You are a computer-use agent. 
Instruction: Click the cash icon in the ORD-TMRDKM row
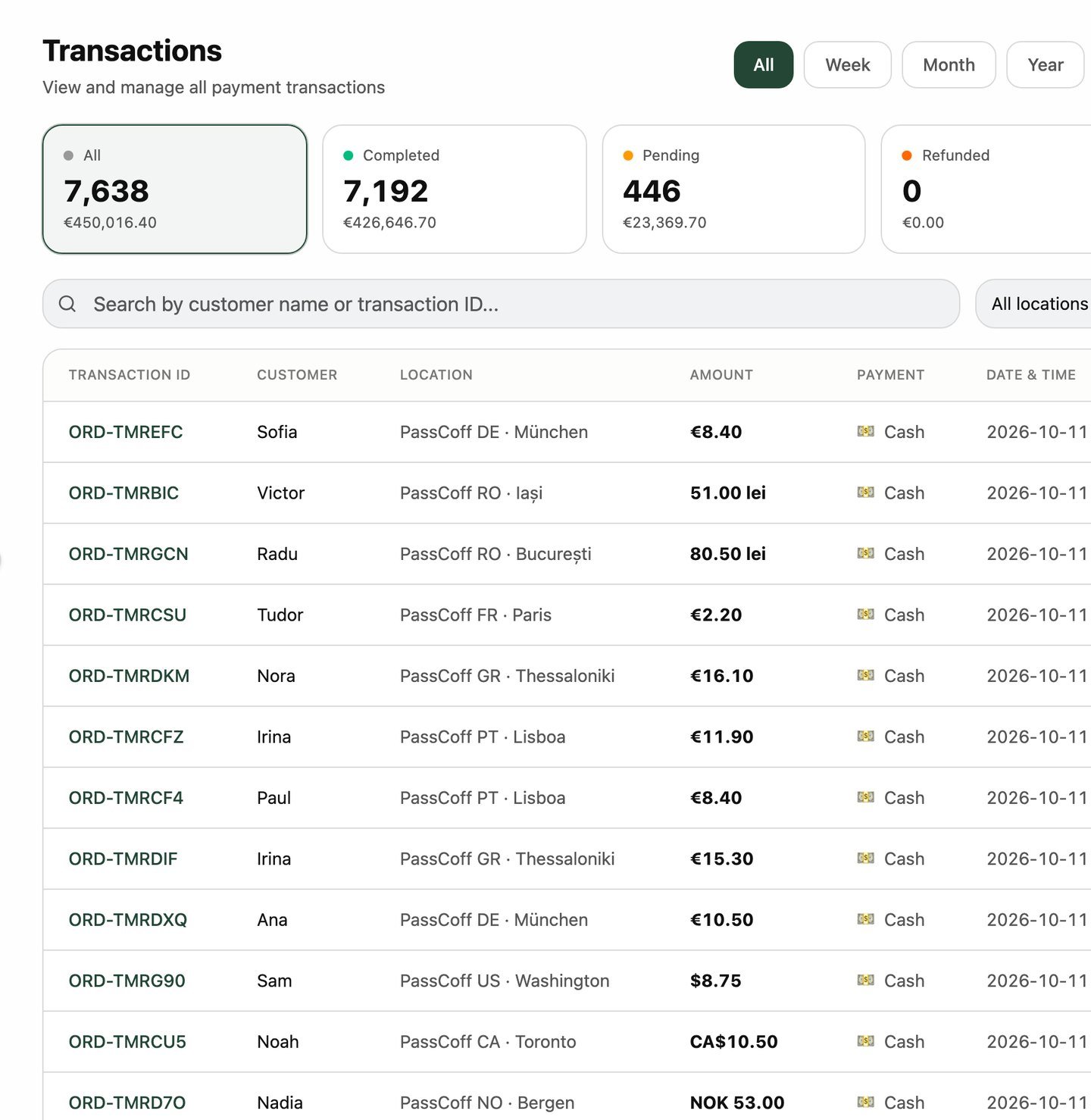click(865, 675)
